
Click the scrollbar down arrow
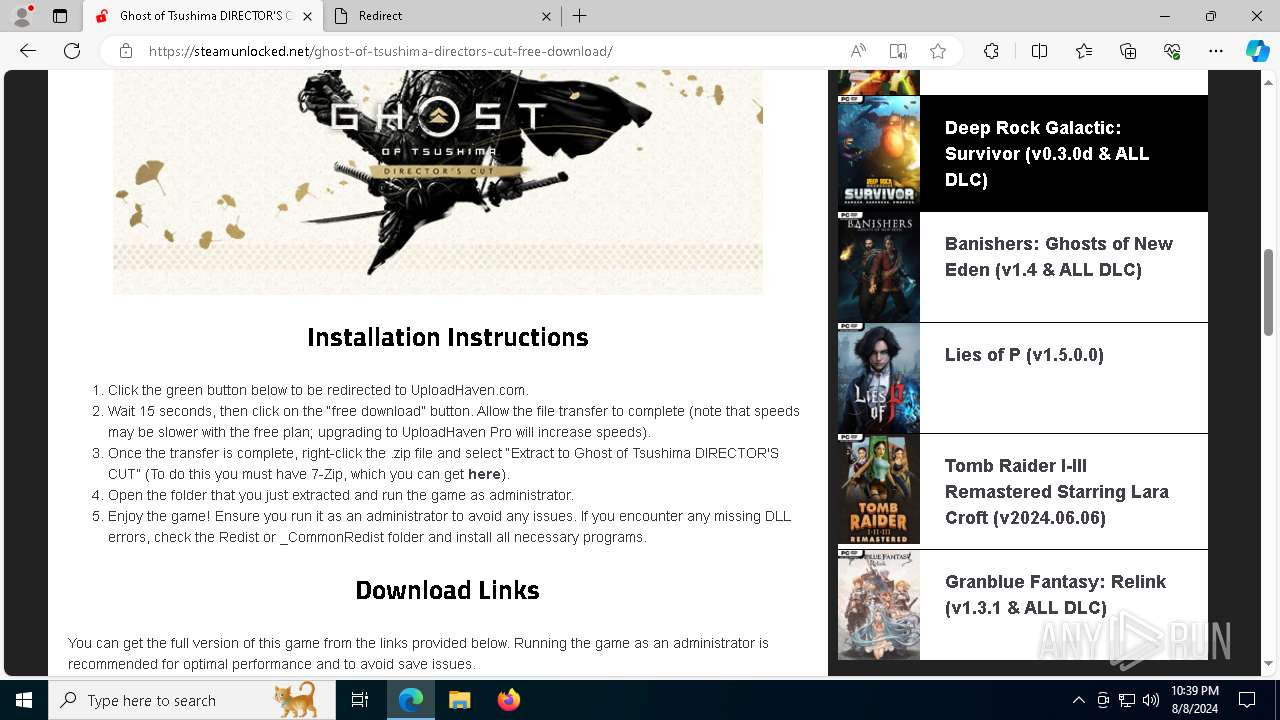pos(1268,663)
